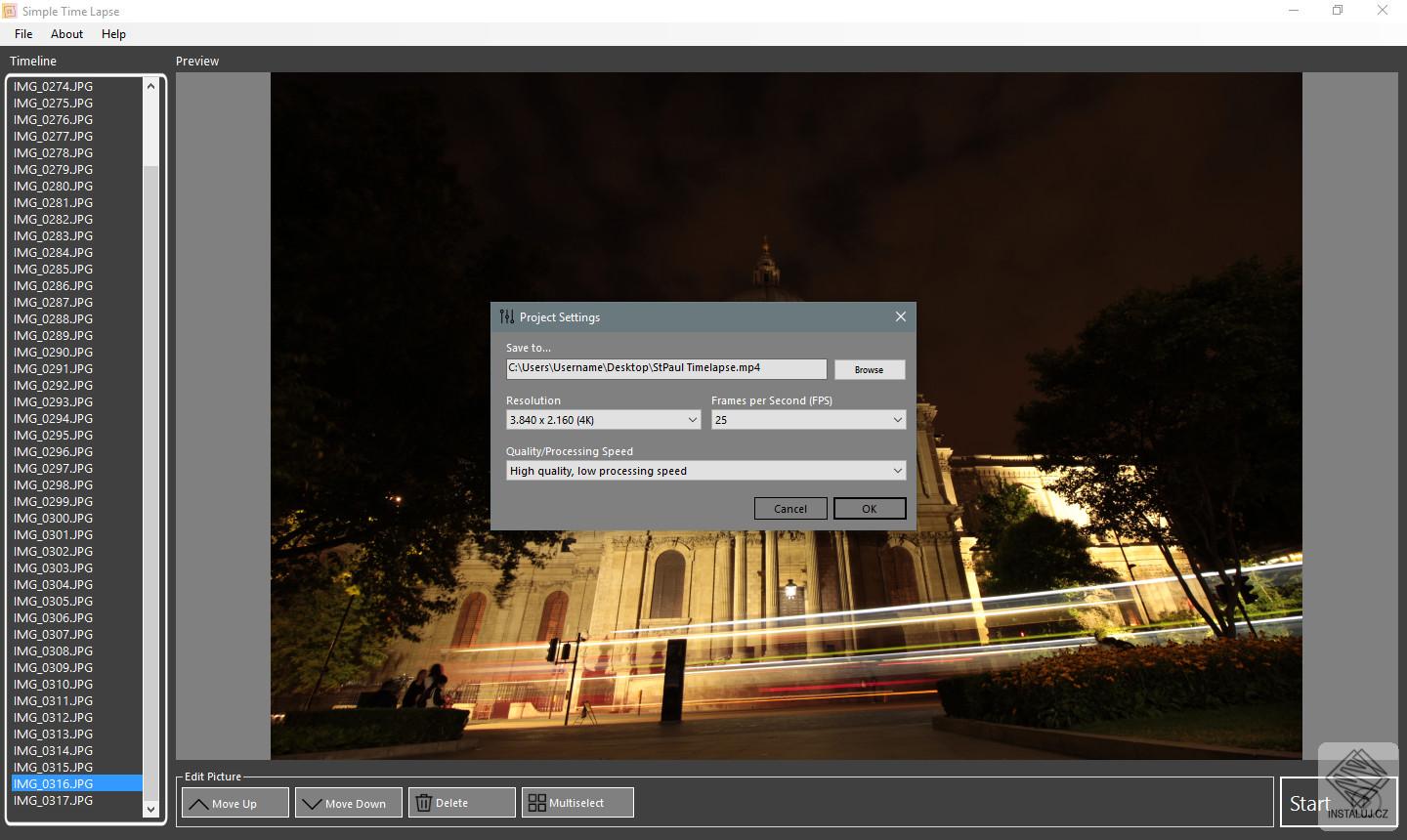Viewport: 1407px width, 840px height.
Task: Select IMG_0274.JPG in the timeline
Action: (x=77, y=86)
